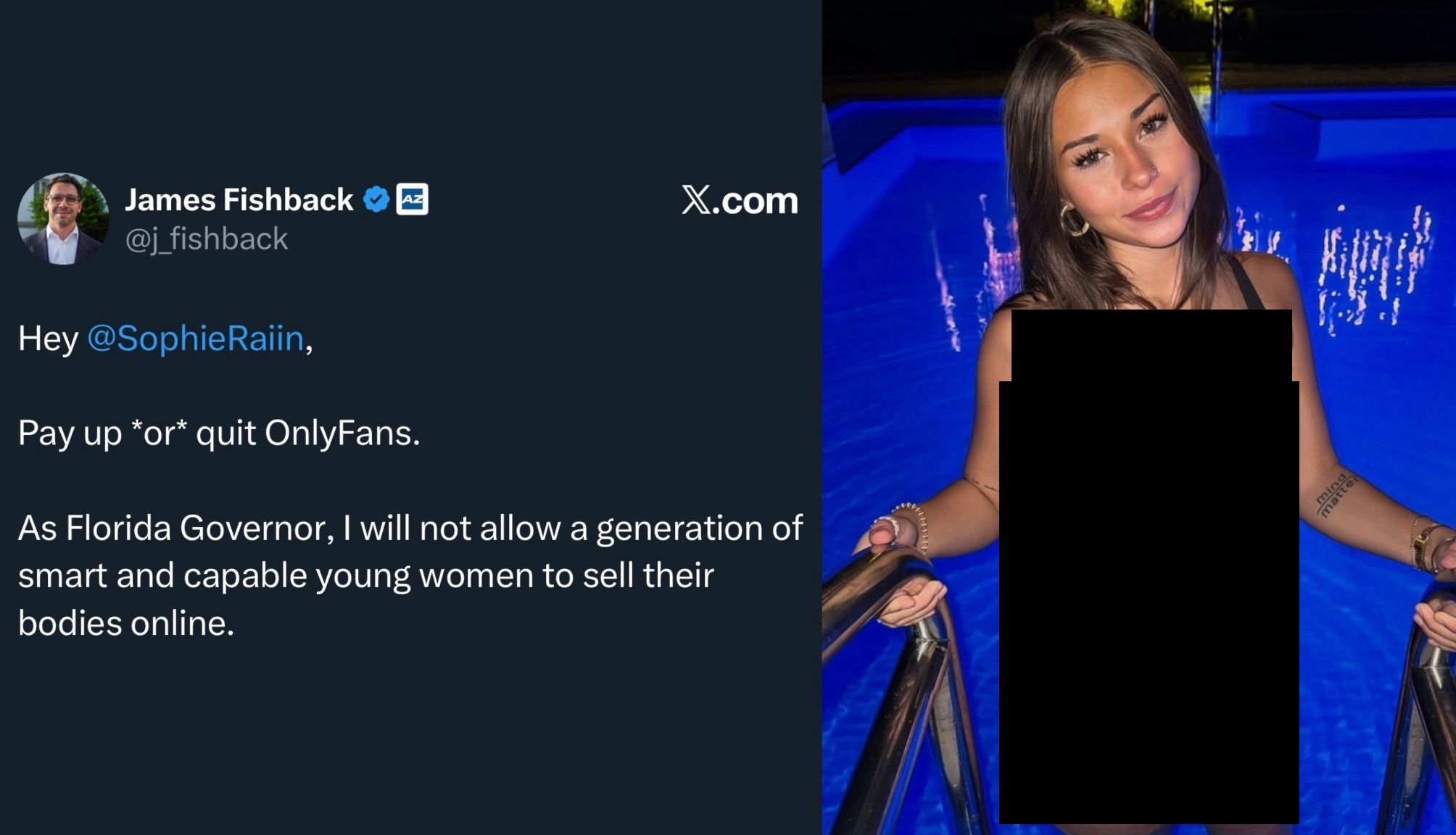Click the "Pay up *or* quit OnlyFans." line

[219, 433]
